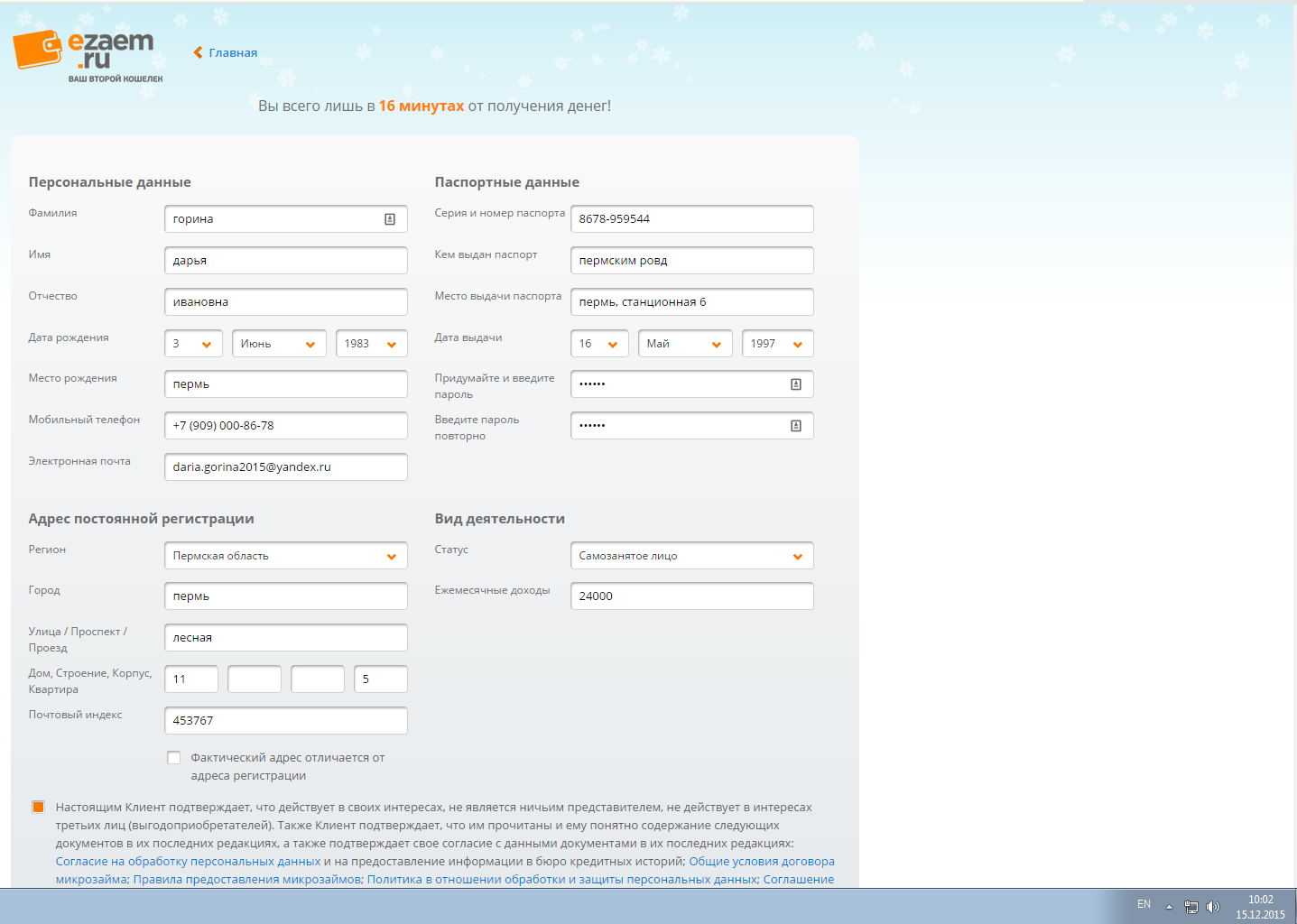The width and height of the screenshot is (1297, 924).
Task: Click the 'Паспортные данные' section heading
Action: point(507,182)
